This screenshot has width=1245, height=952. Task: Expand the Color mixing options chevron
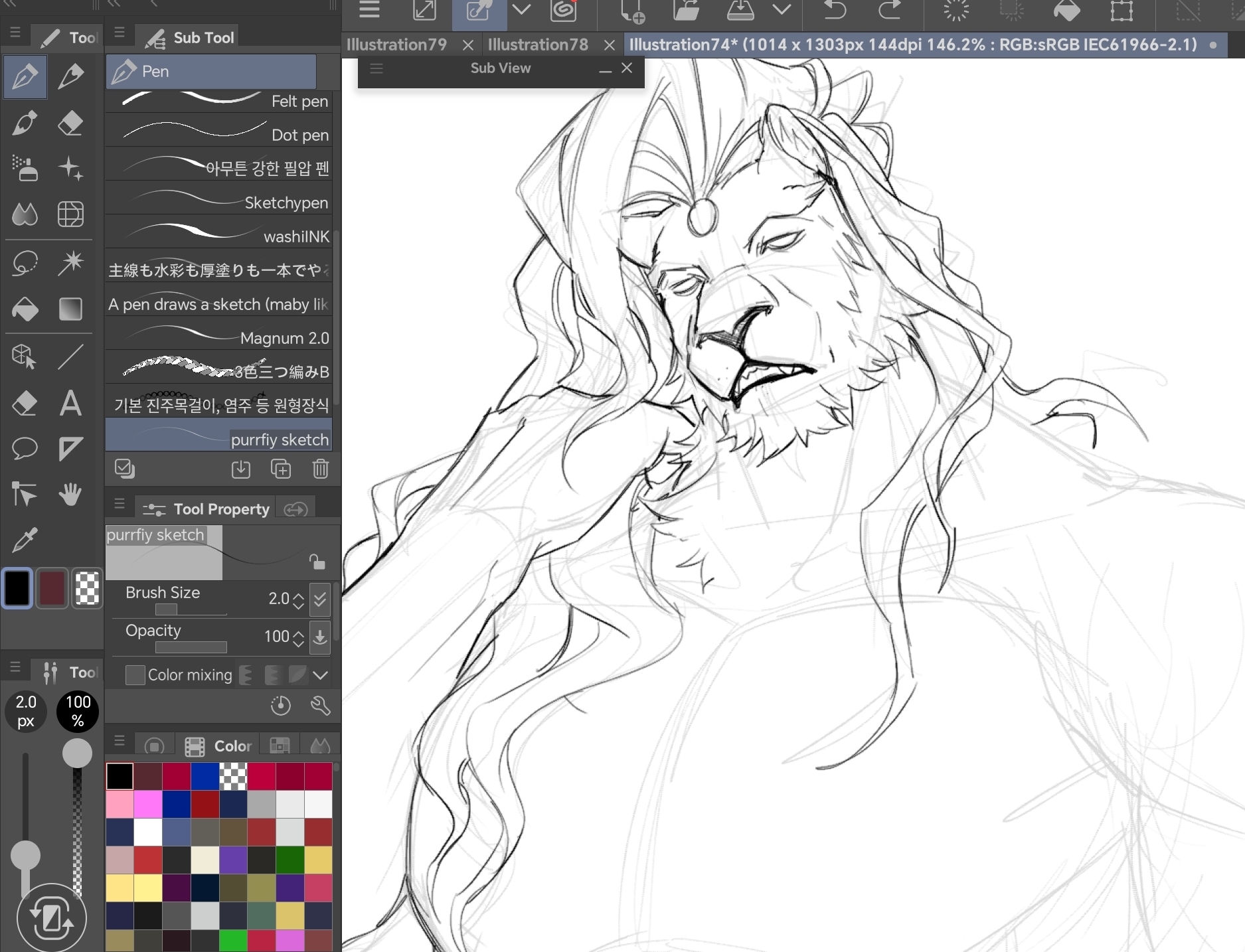[321, 675]
